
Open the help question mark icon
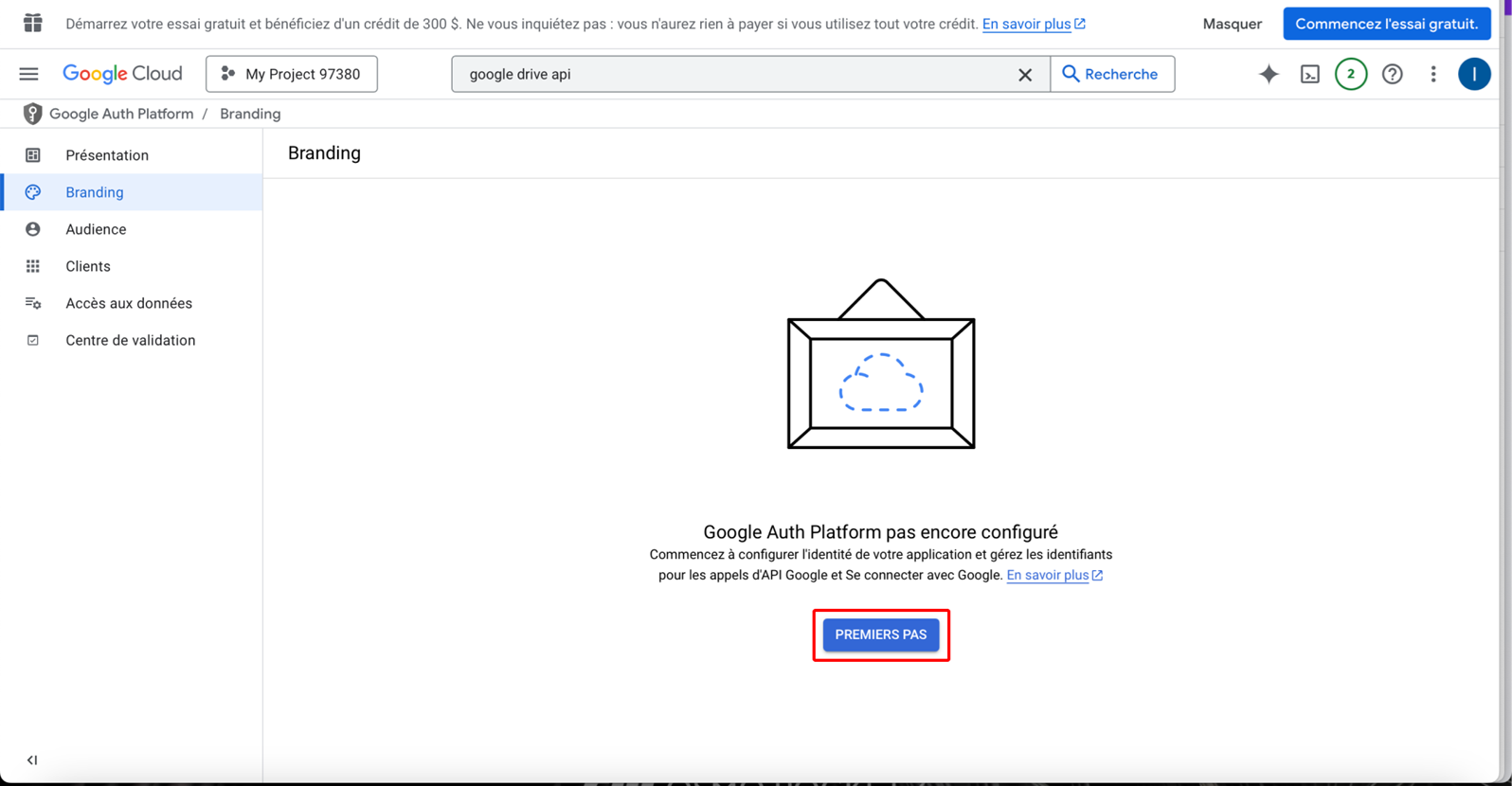coord(1393,74)
